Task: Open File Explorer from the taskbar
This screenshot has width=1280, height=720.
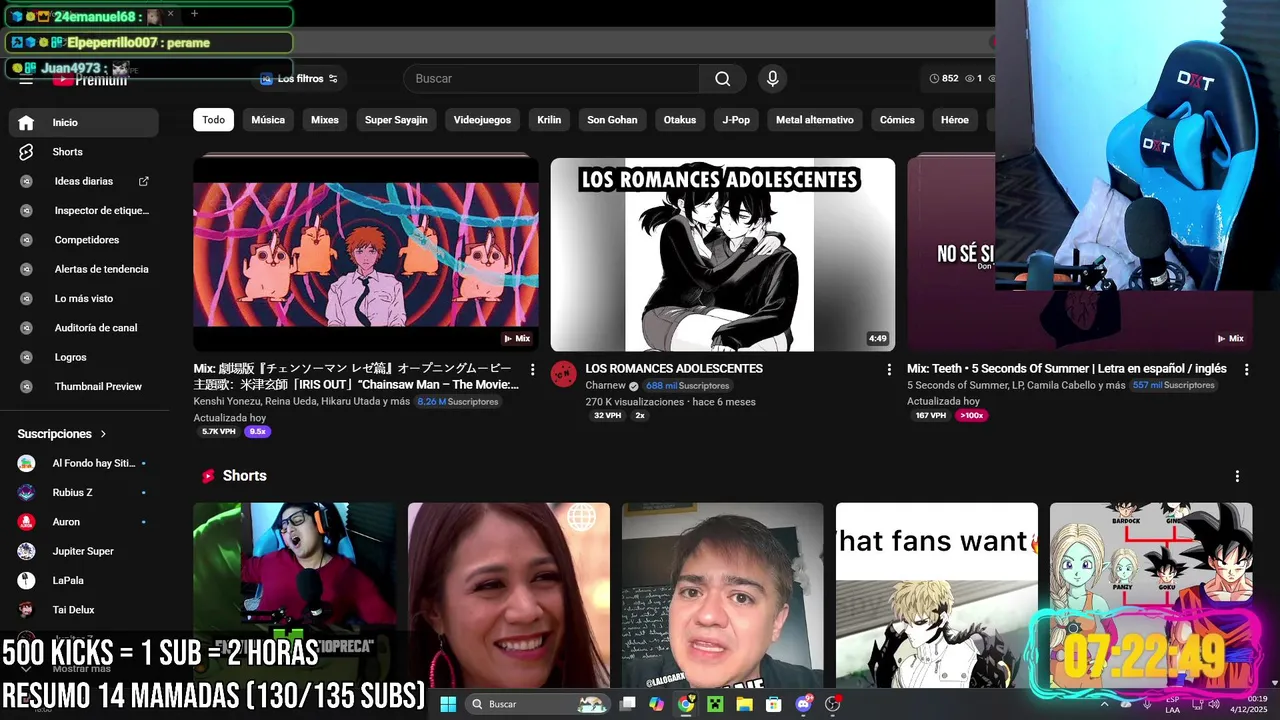Action: point(744,704)
